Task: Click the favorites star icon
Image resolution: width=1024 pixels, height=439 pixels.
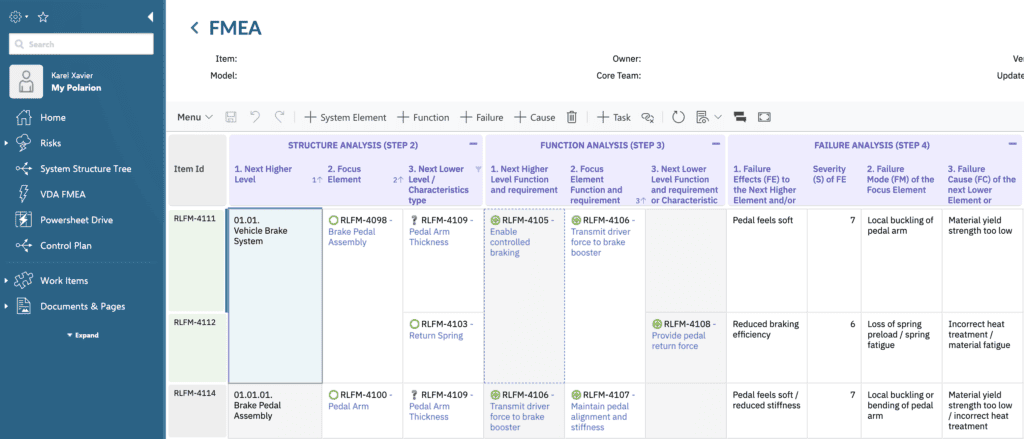Action: click(x=43, y=17)
